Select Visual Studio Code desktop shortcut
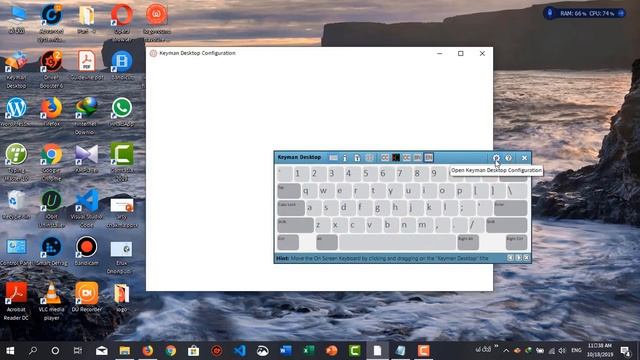This screenshot has height=360, width=640. (87, 208)
